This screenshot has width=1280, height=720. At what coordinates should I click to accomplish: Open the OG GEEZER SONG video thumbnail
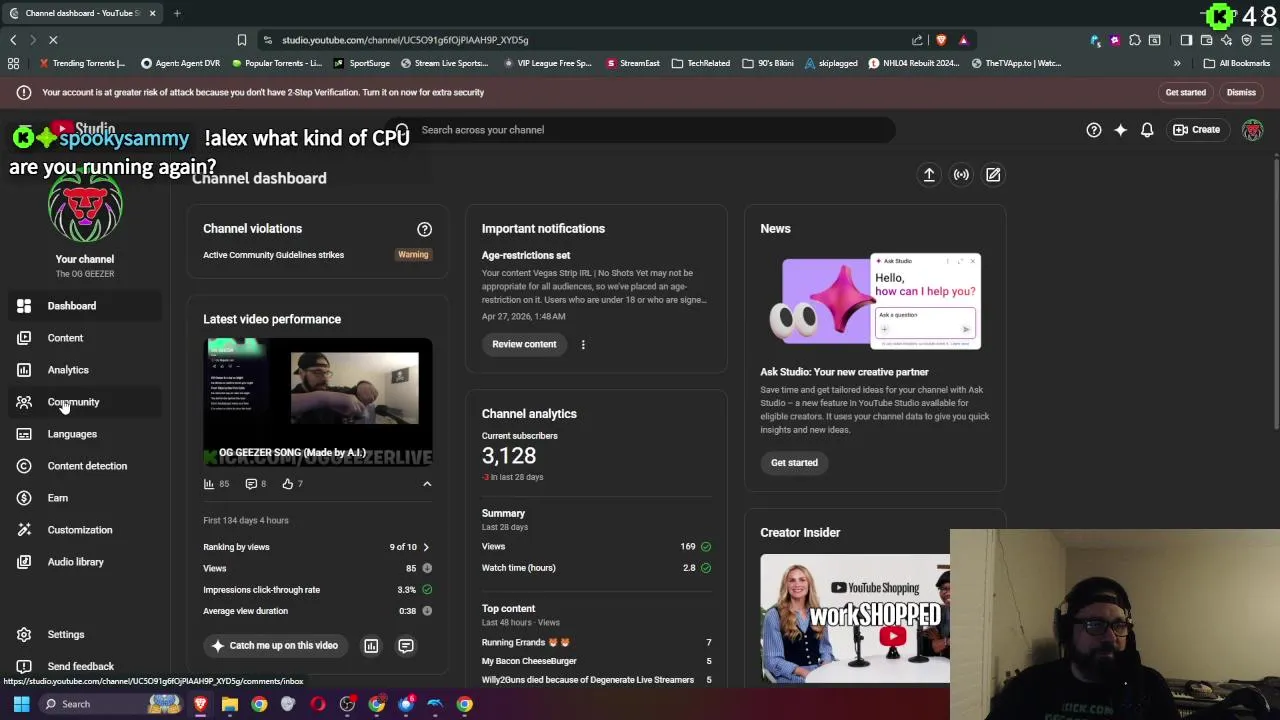tap(318, 402)
